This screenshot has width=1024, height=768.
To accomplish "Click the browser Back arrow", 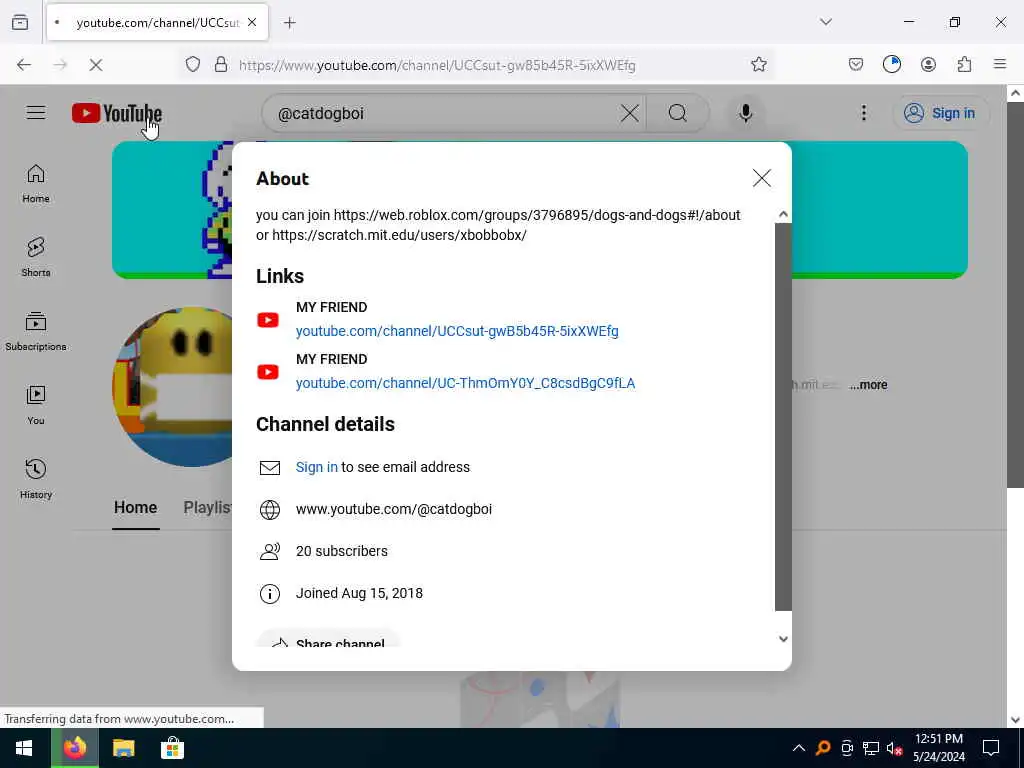I will pos(24,64).
